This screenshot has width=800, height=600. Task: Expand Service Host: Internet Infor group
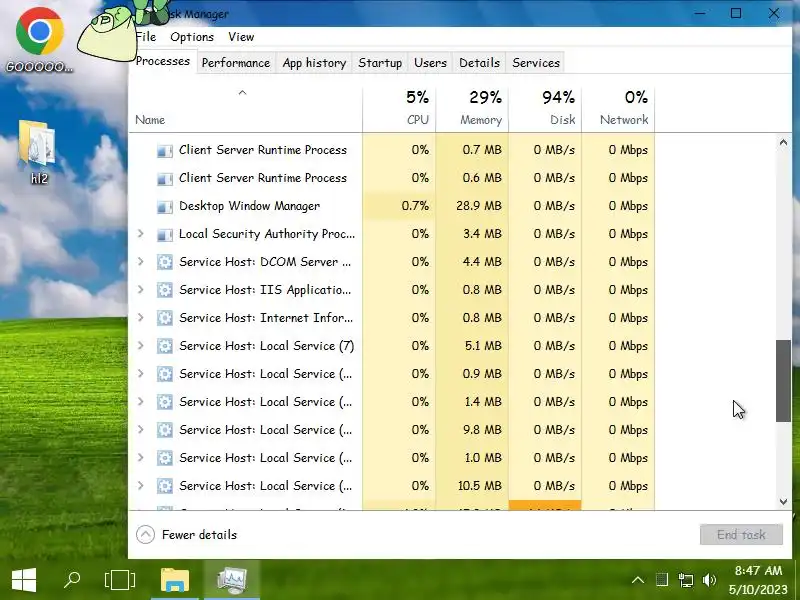[141, 318]
